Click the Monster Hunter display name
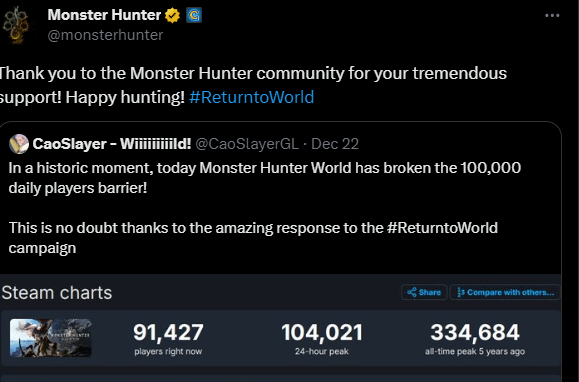The width and height of the screenshot is (579, 382). tap(104, 15)
